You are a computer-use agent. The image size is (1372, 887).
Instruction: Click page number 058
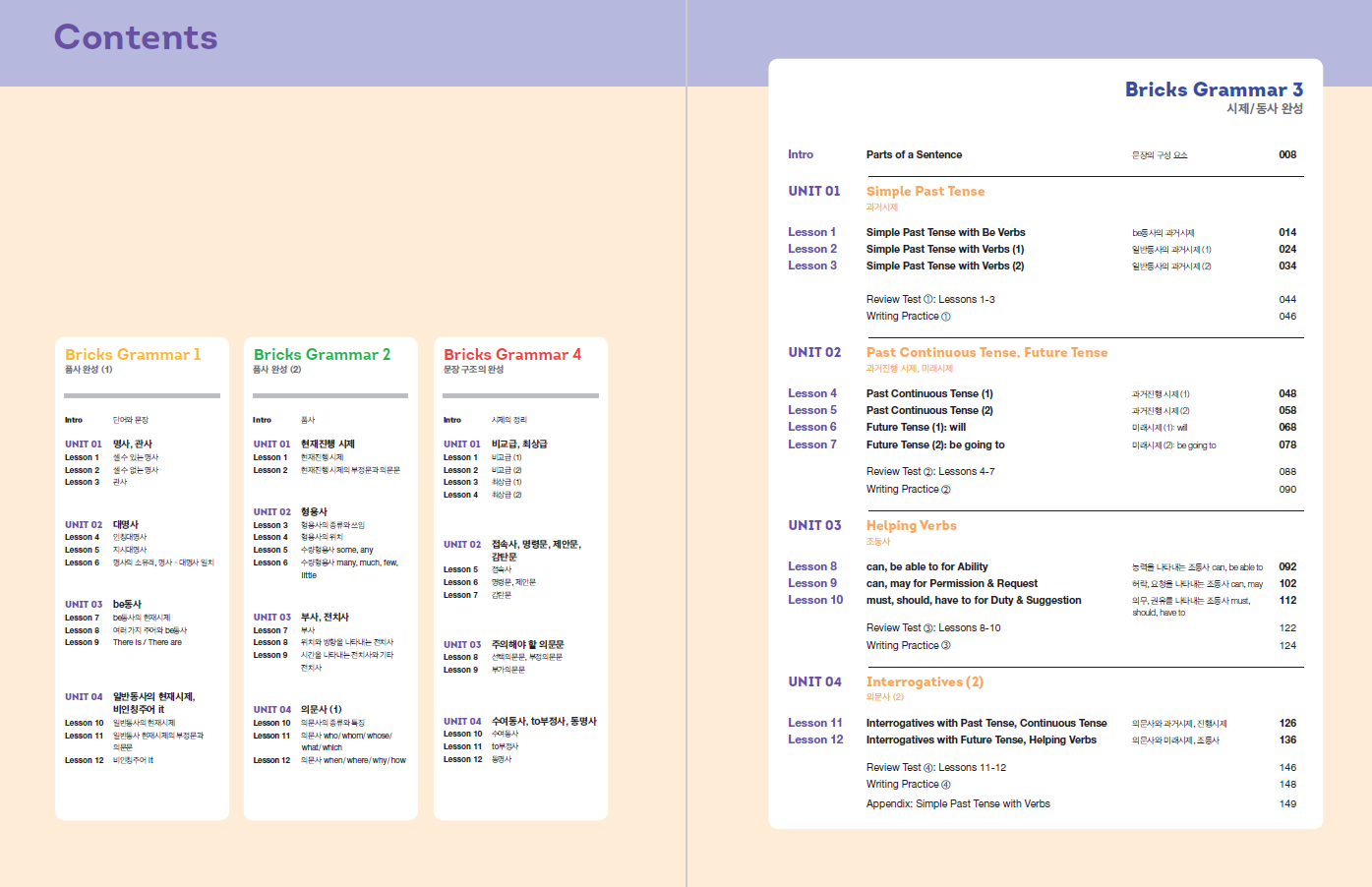click(x=1287, y=410)
